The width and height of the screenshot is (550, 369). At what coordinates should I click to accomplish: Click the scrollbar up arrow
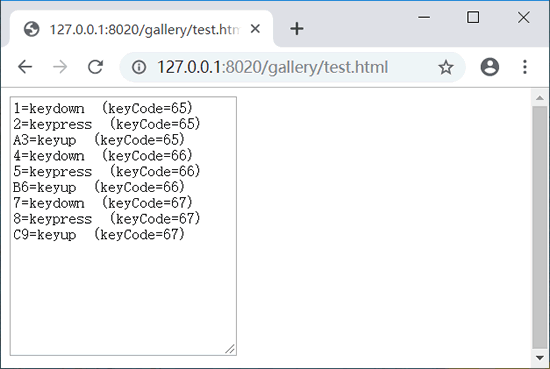pyautogui.click(x=540, y=98)
